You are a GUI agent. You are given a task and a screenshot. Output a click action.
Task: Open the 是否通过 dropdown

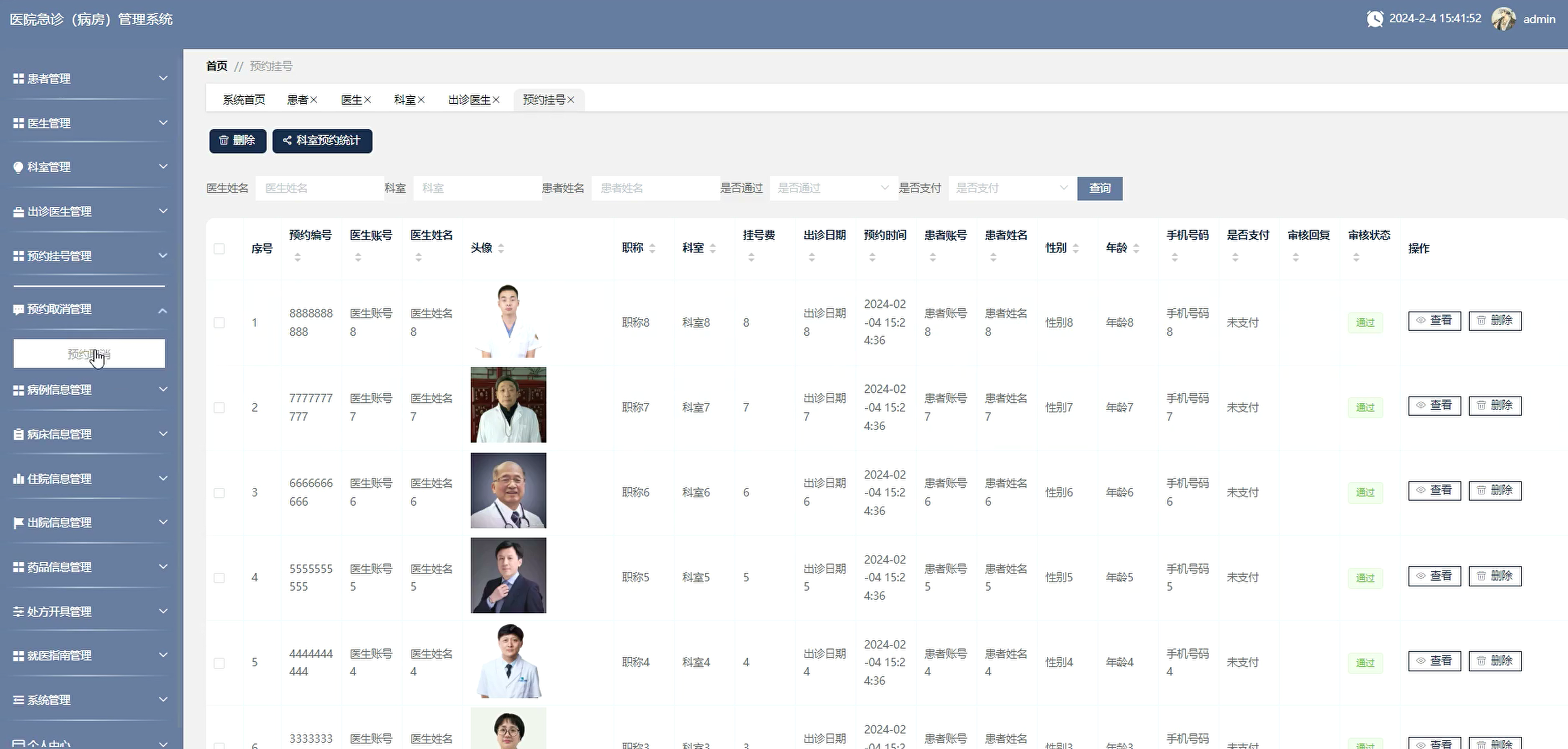[833, 188]
